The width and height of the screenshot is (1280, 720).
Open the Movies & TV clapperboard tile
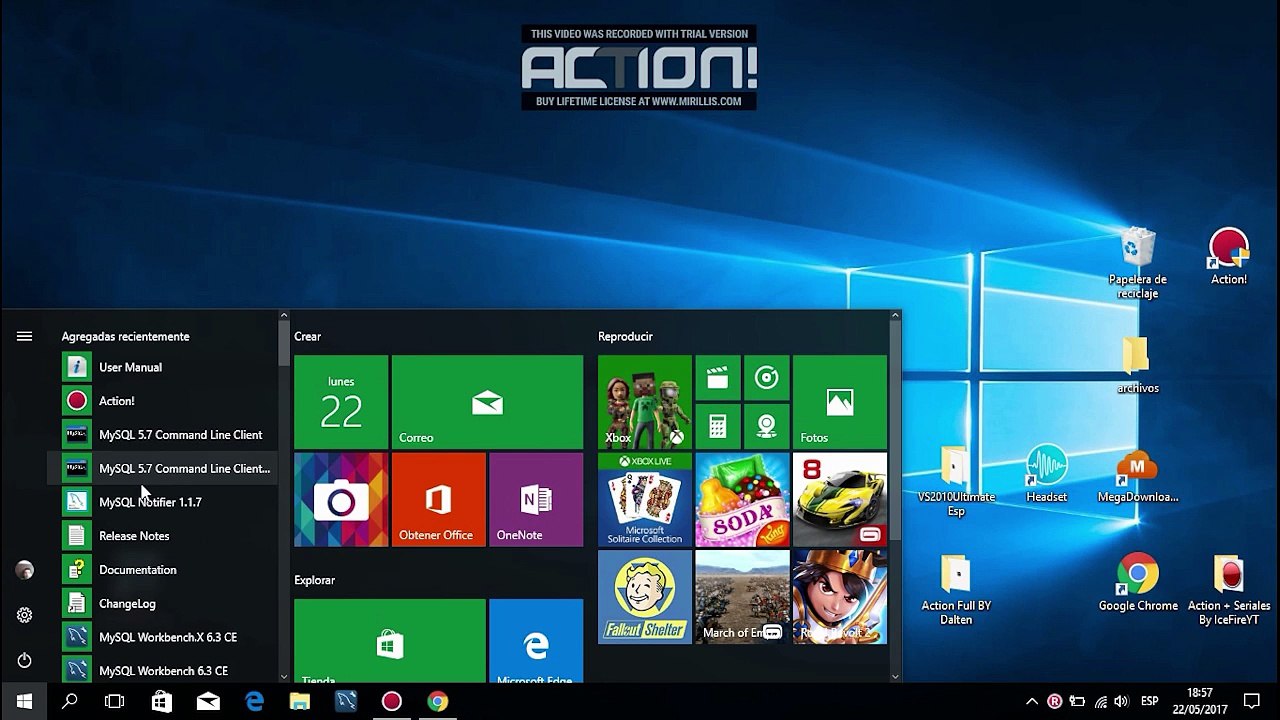point(718,378)
